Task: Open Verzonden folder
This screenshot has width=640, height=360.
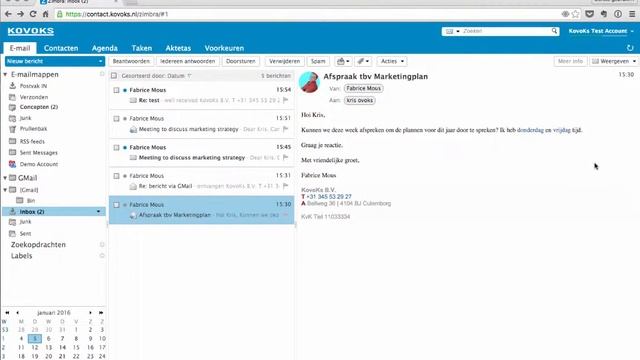Action: click(34, 97)
